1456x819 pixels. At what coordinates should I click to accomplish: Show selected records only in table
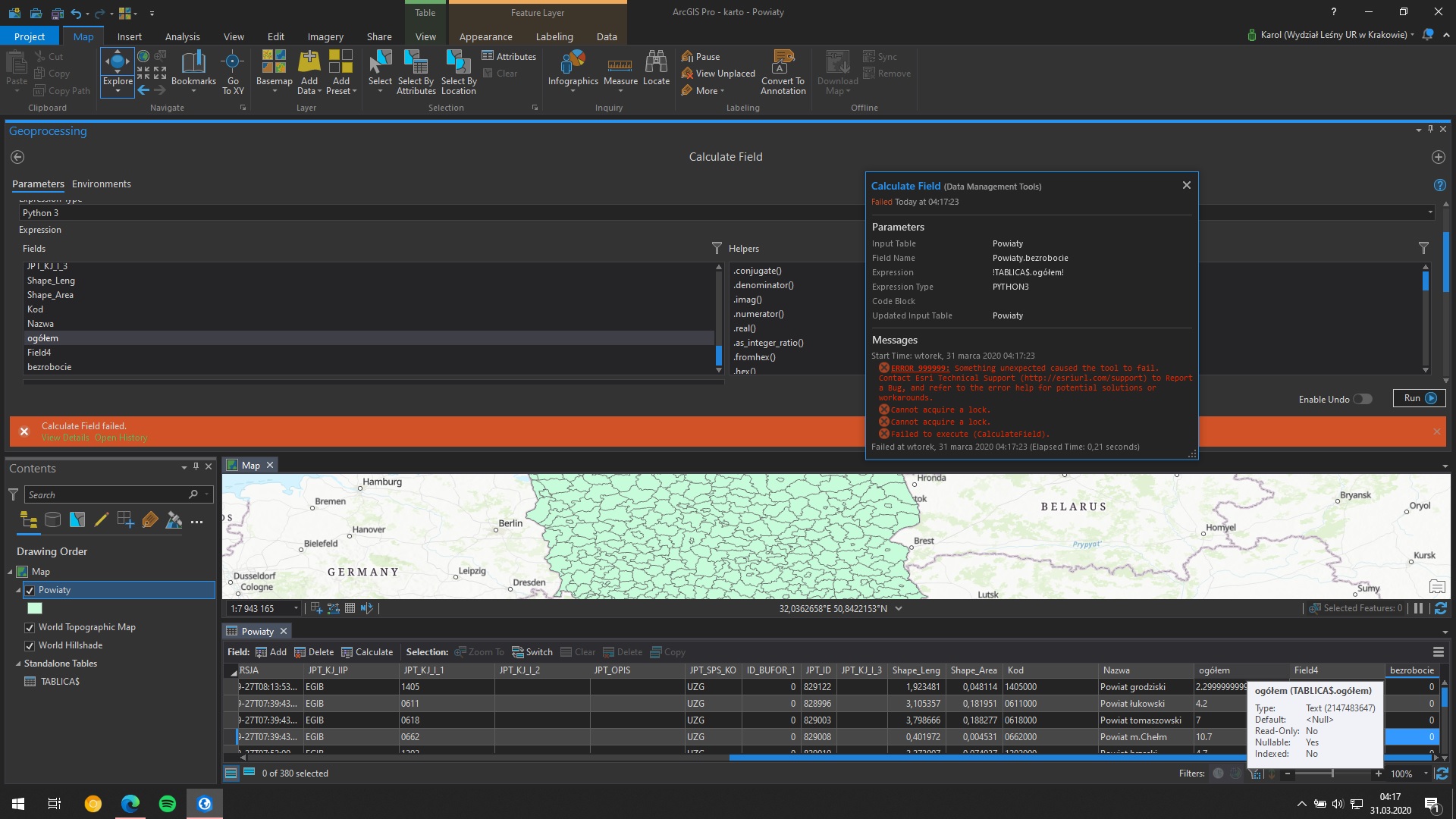click(x=249, y=773)
